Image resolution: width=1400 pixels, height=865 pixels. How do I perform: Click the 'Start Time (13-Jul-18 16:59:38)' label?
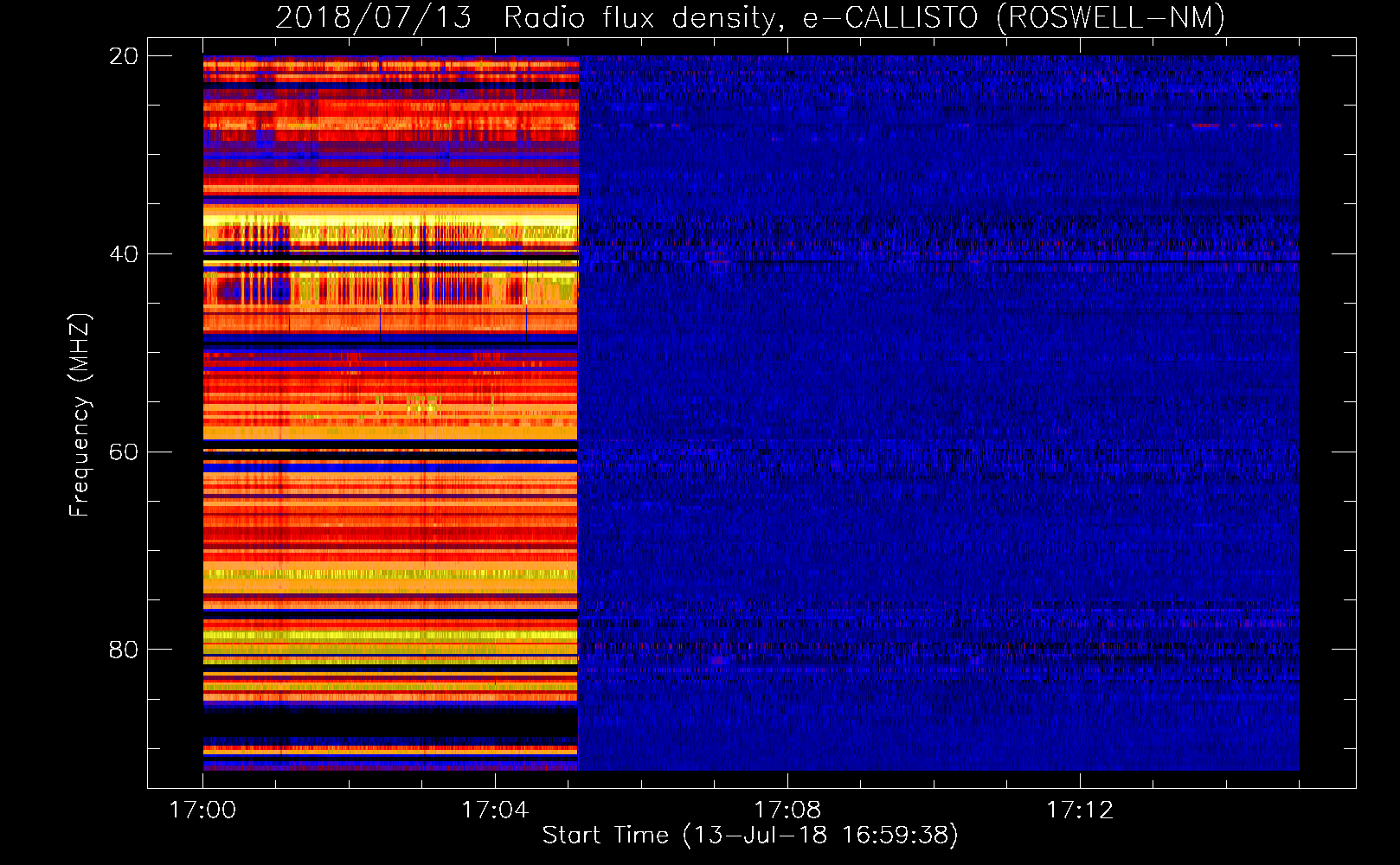click(x=750, y=836)
